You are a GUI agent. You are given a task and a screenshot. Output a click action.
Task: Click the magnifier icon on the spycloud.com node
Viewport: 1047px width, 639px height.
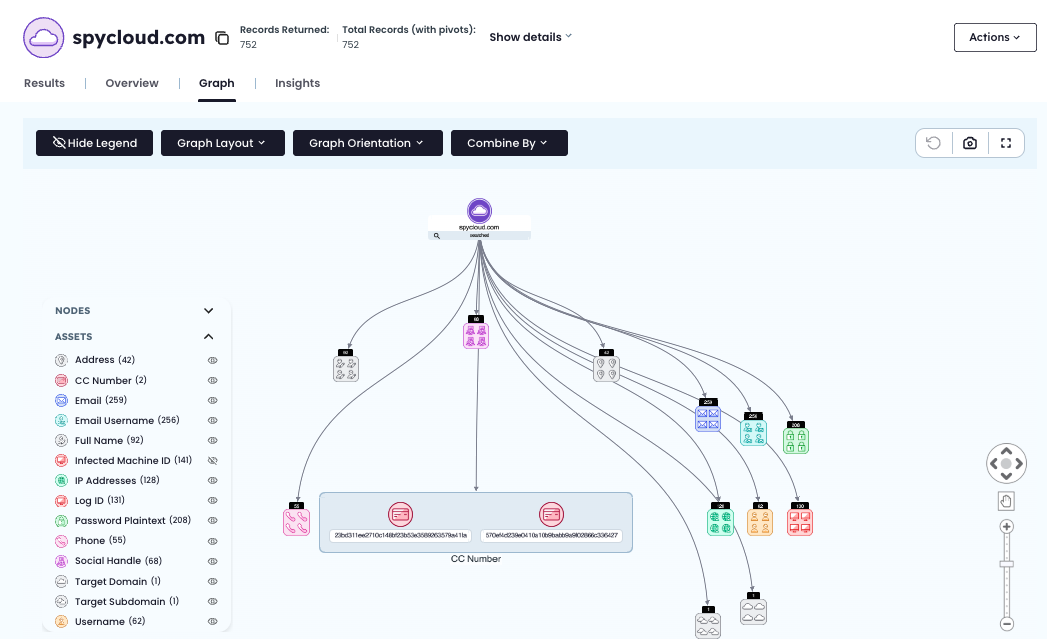[437, 235]
